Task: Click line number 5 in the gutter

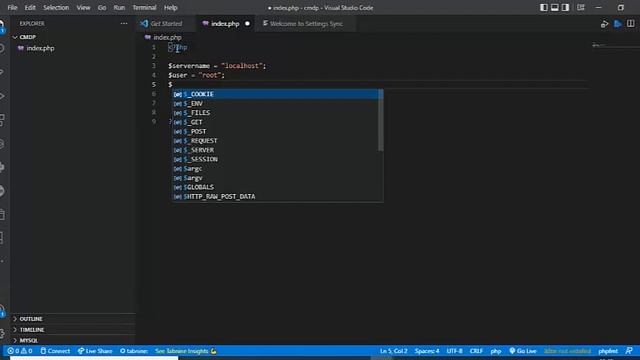Action: tap(154, 84)
